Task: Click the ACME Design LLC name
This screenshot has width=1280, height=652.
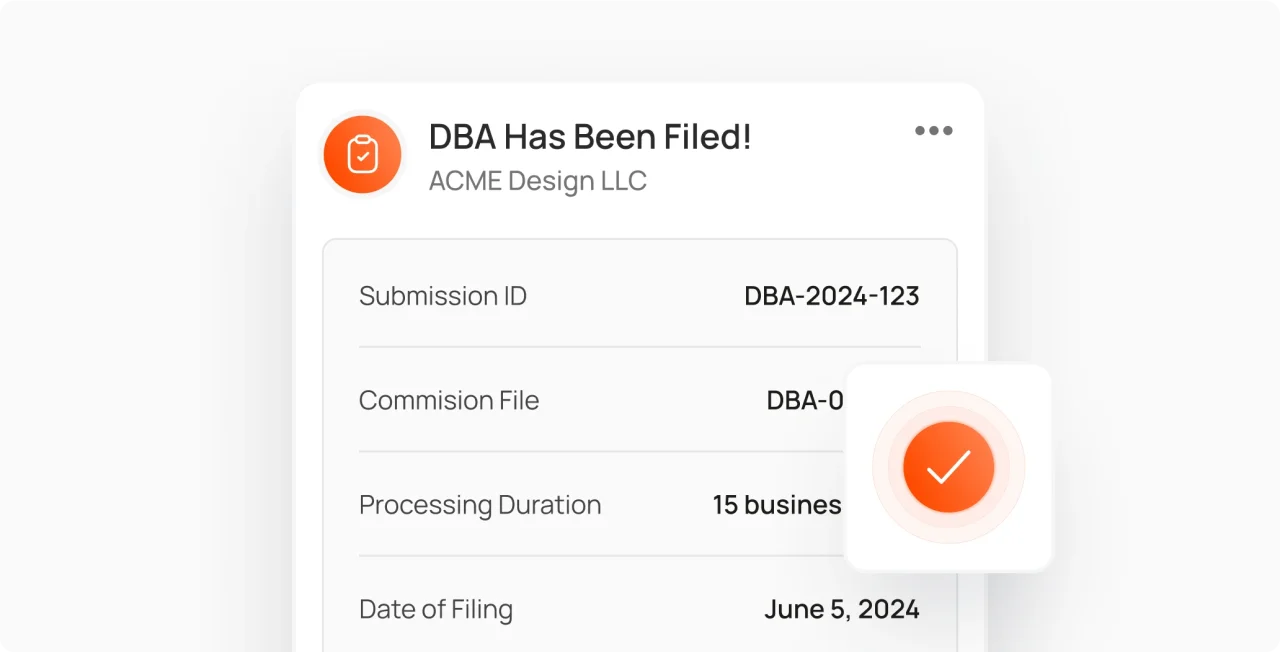Action: point(537,181)
